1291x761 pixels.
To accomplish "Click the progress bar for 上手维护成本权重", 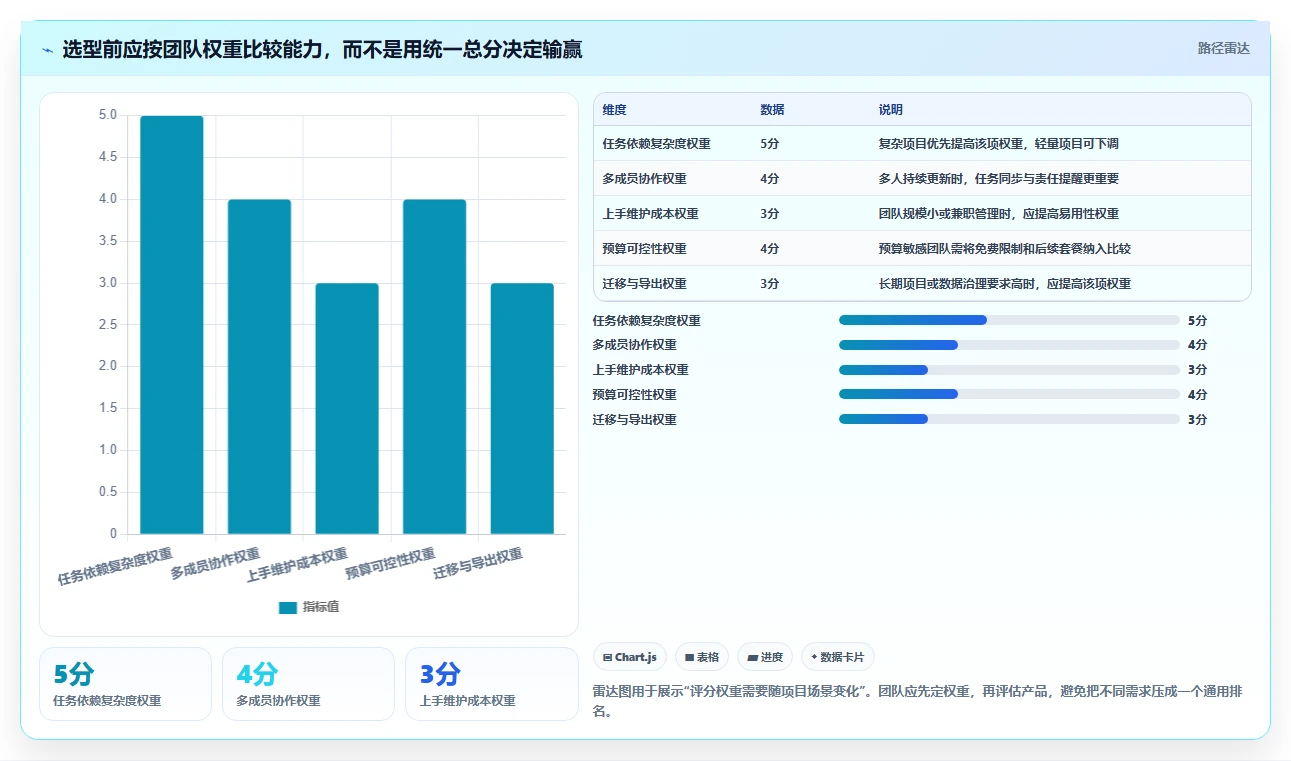I will pyautogui.click(x=1009, y=370).
